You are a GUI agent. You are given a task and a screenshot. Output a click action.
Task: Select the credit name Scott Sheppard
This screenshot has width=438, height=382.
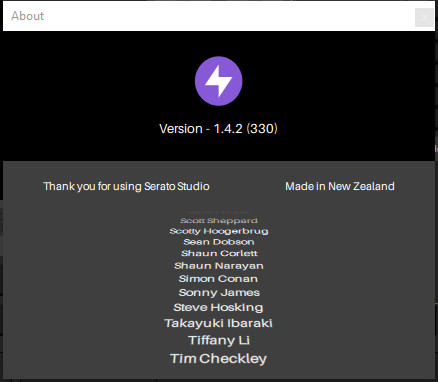coord(219,221)
